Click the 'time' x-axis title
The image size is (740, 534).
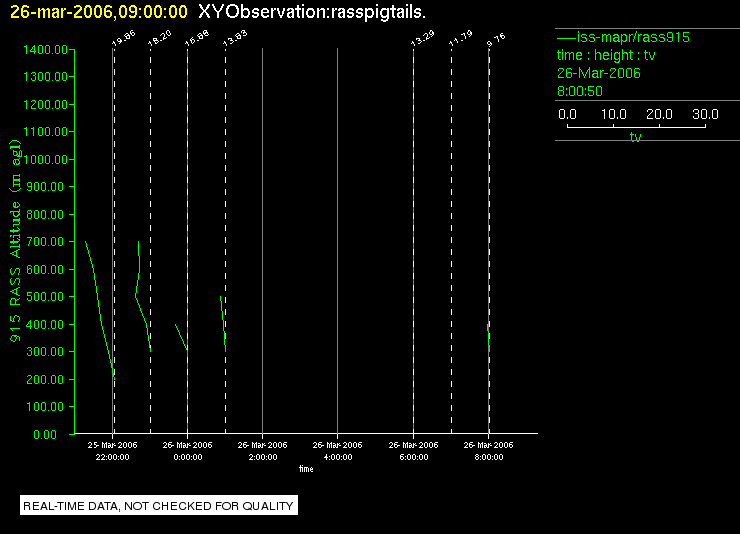point(306,469)
